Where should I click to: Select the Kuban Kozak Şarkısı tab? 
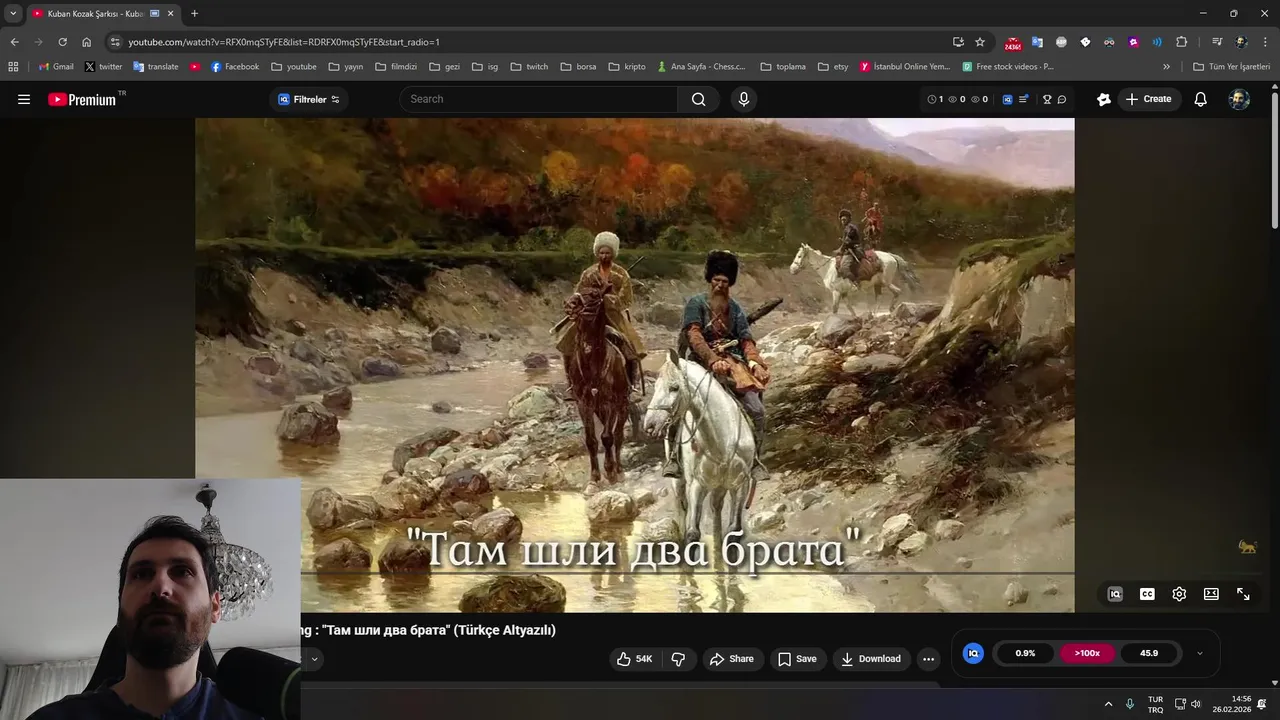(x=103, y=14)
